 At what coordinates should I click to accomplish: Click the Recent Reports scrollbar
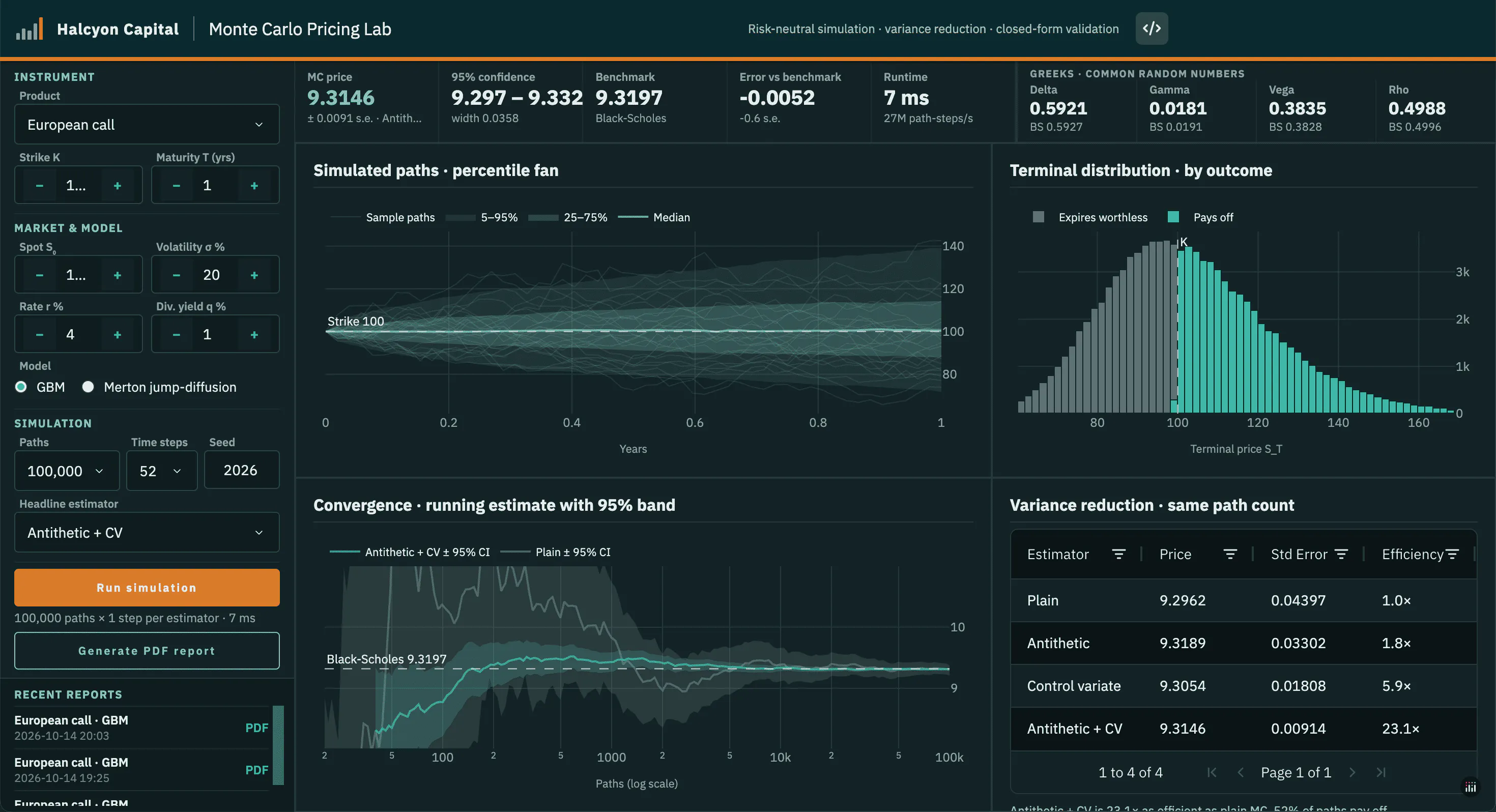(x=278, y=745)
